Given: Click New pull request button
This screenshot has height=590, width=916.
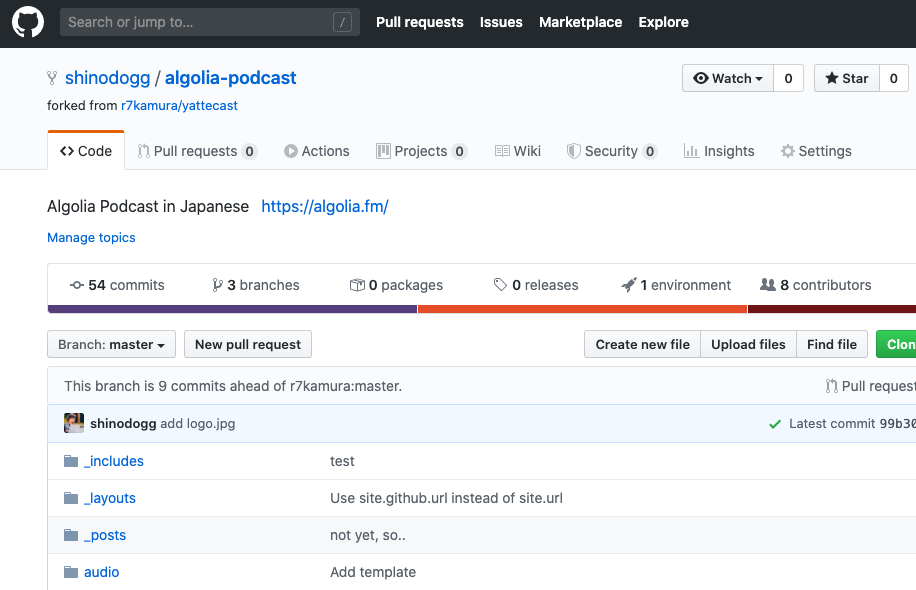Looking at the screenshot, I should pos(248,345).
